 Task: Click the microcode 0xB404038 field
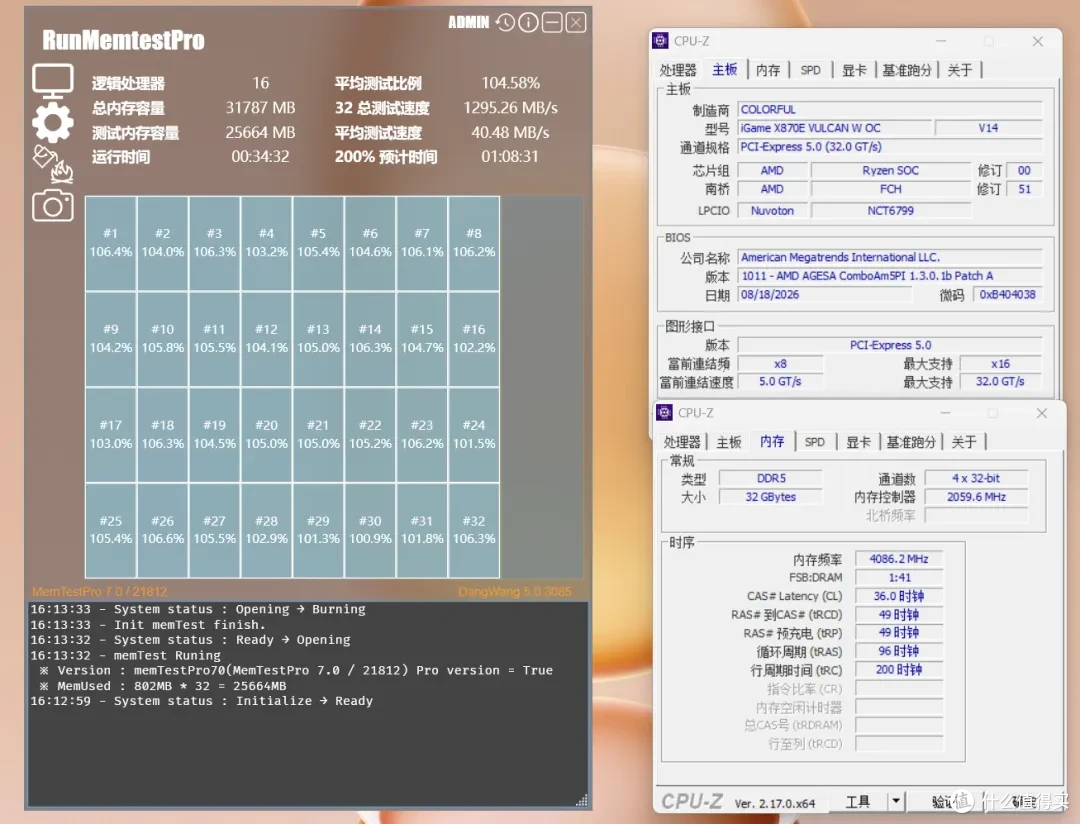click(x=1008, y=294)
